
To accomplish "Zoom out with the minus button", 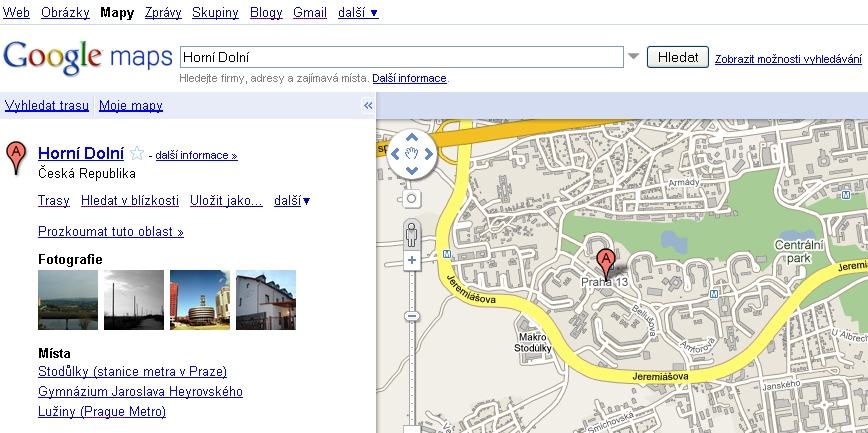I will [411, 316].
